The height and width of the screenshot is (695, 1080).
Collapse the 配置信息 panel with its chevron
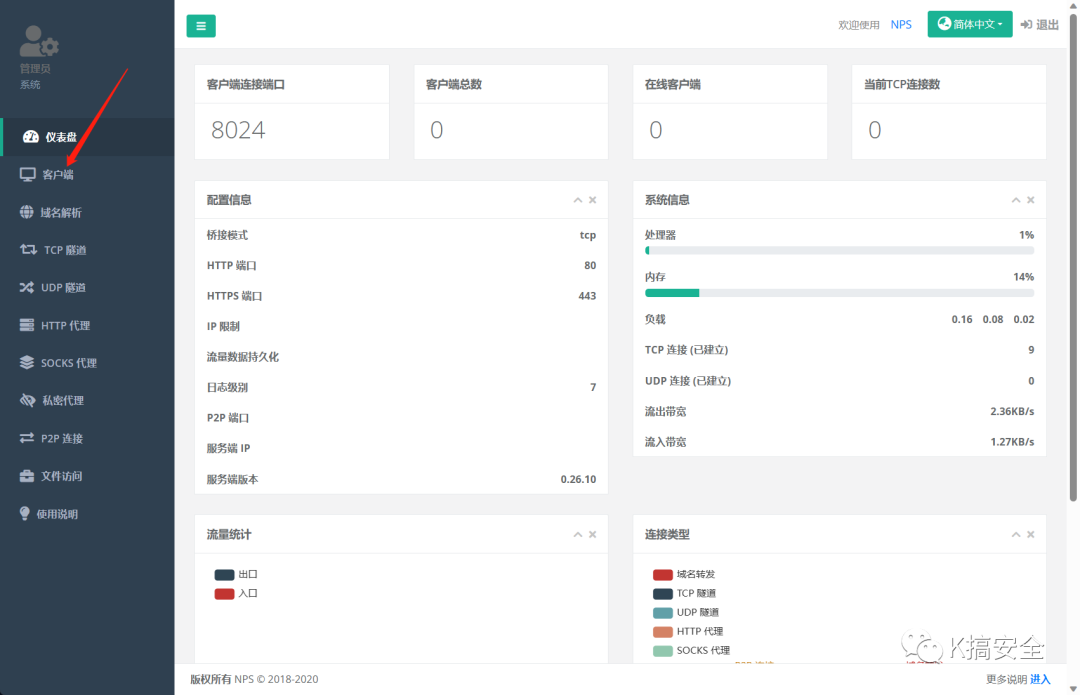coord(578,199)
